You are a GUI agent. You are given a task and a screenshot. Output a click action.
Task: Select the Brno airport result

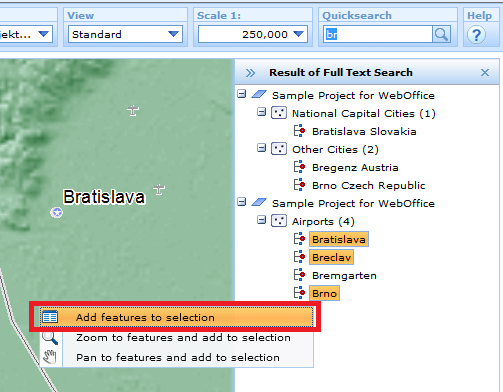(324, 293)
